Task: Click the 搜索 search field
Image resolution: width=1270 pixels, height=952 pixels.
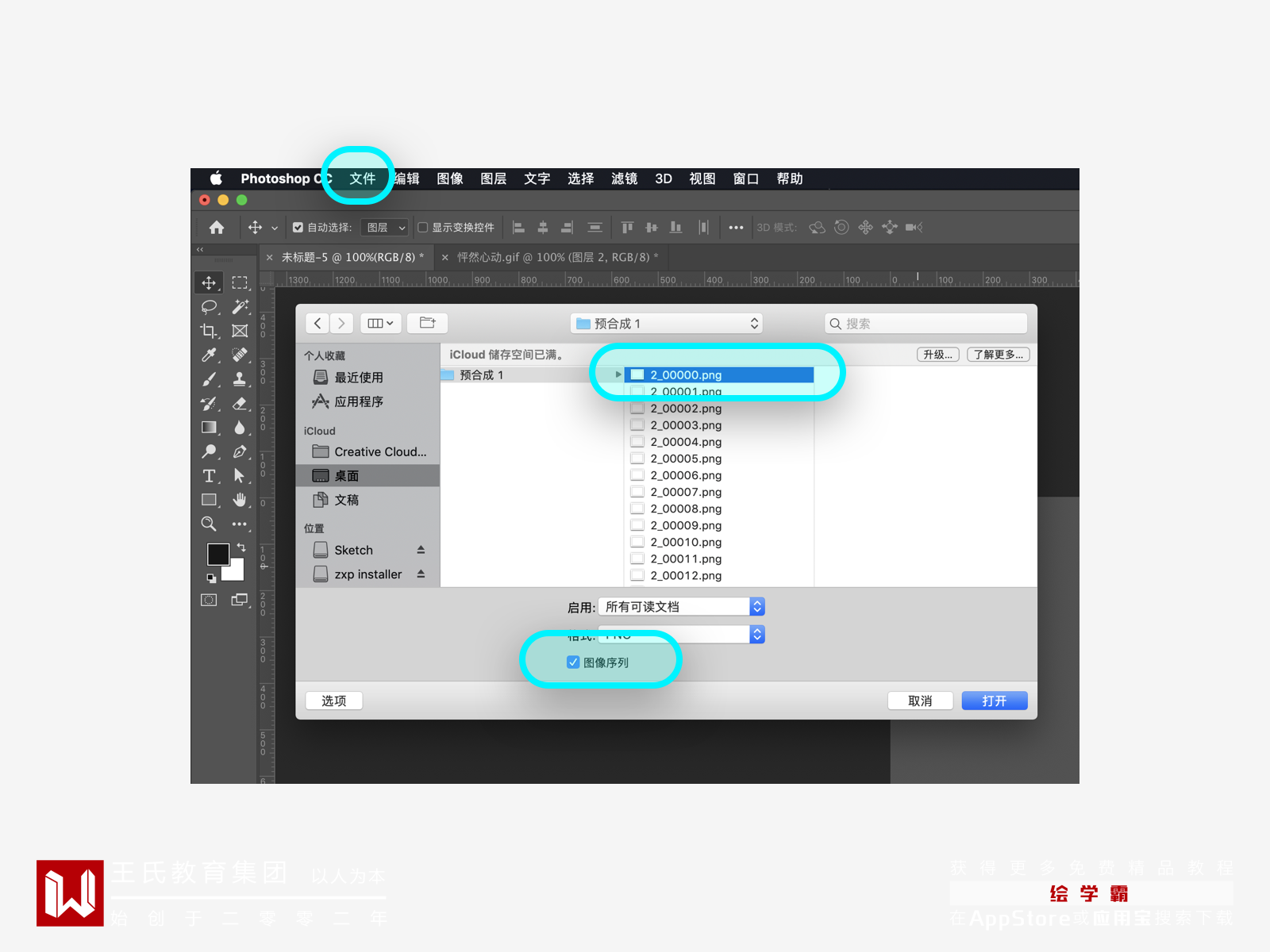Action: pos(926,324)
